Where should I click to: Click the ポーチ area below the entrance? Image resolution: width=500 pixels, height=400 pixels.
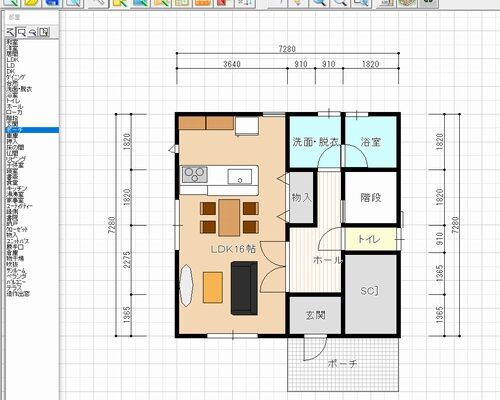pos(343,363)
